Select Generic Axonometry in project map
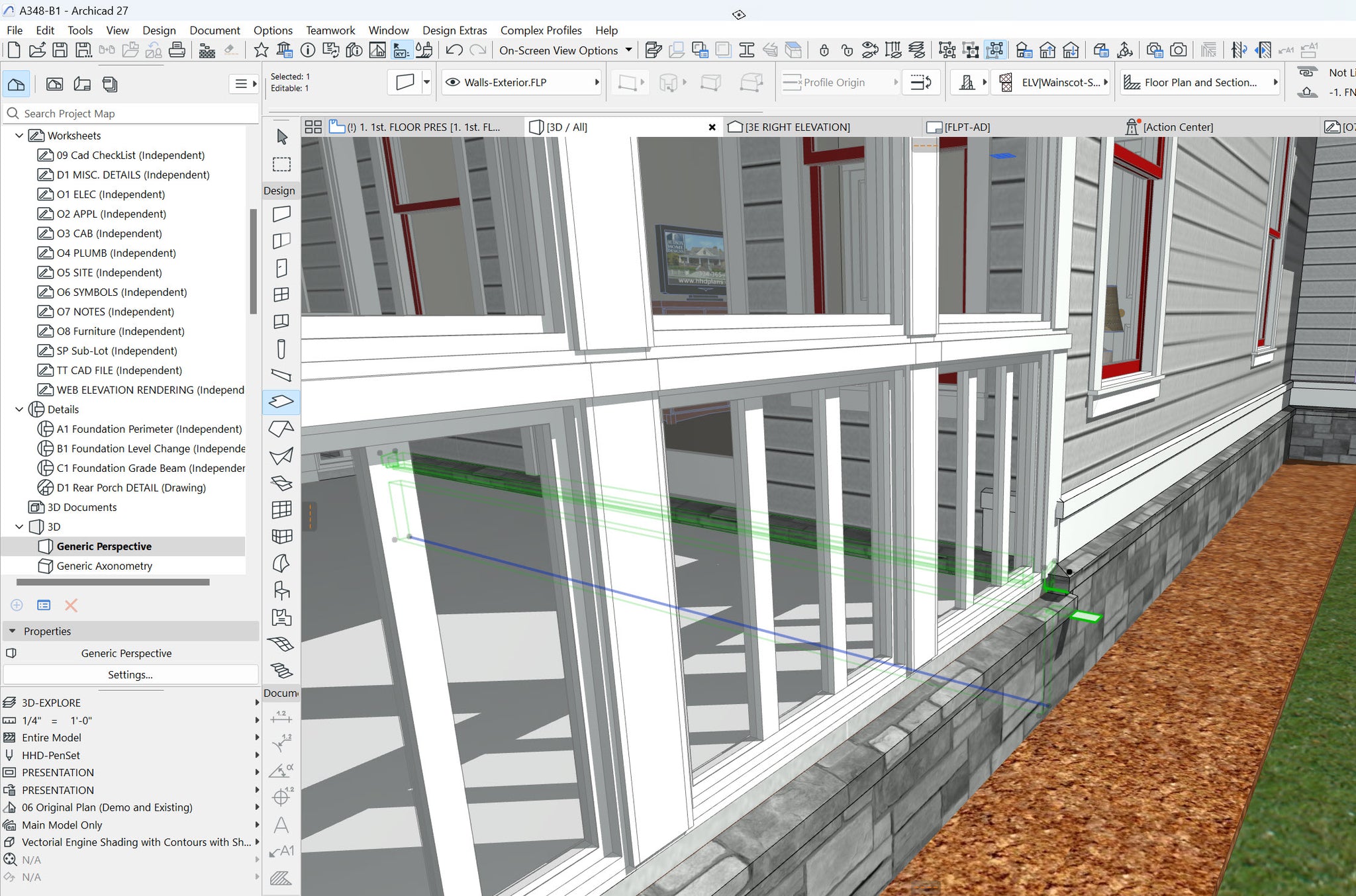 coord(104,566)
